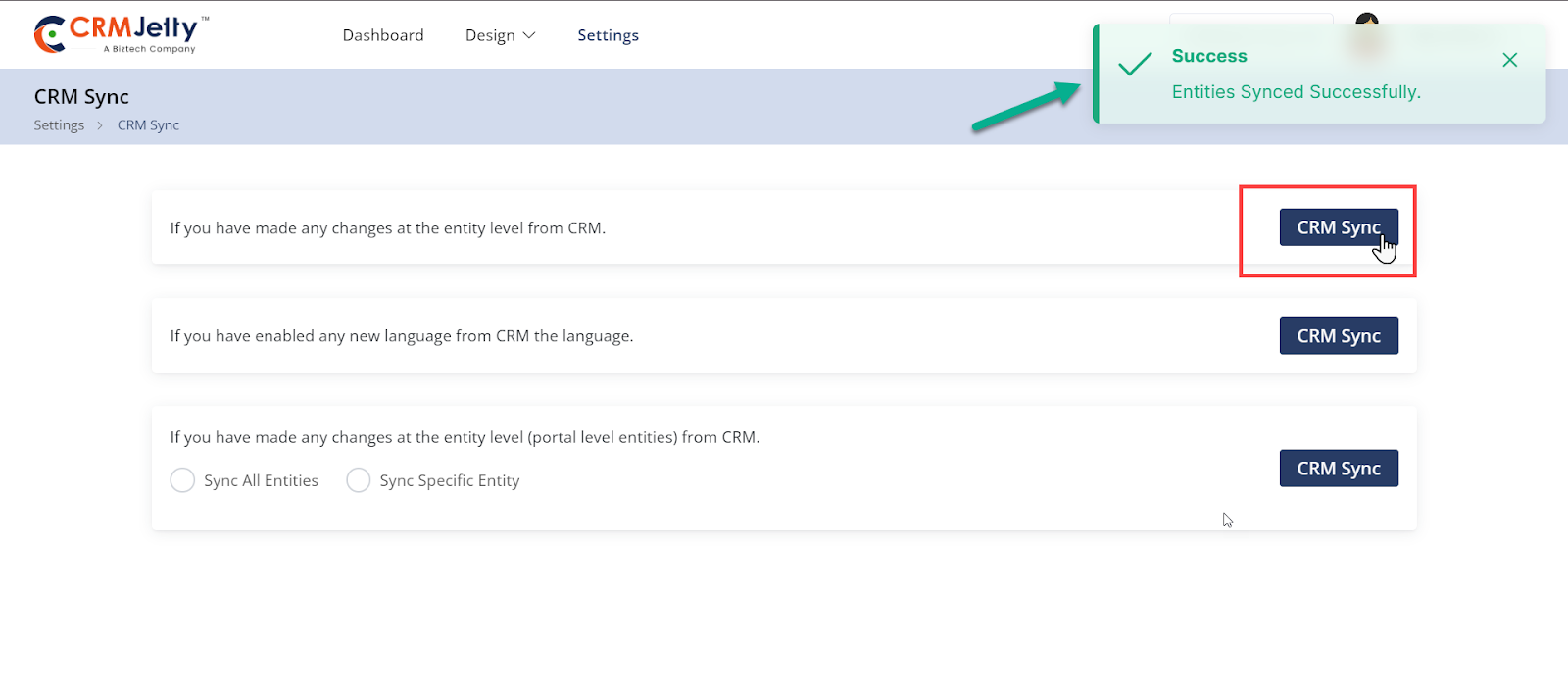Expand the Design dropdown menu
Image resolution: width=1568 pixels, height=697 pixels.
coord(500,35)
